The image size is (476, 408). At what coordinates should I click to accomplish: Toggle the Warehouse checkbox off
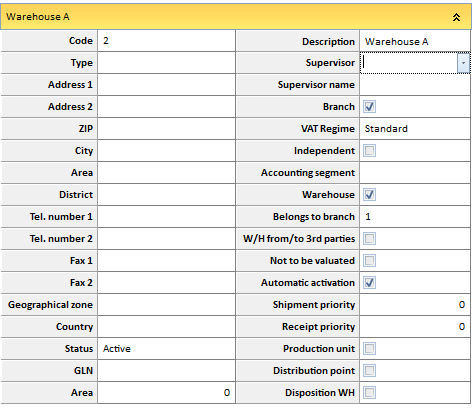point(369,195)
